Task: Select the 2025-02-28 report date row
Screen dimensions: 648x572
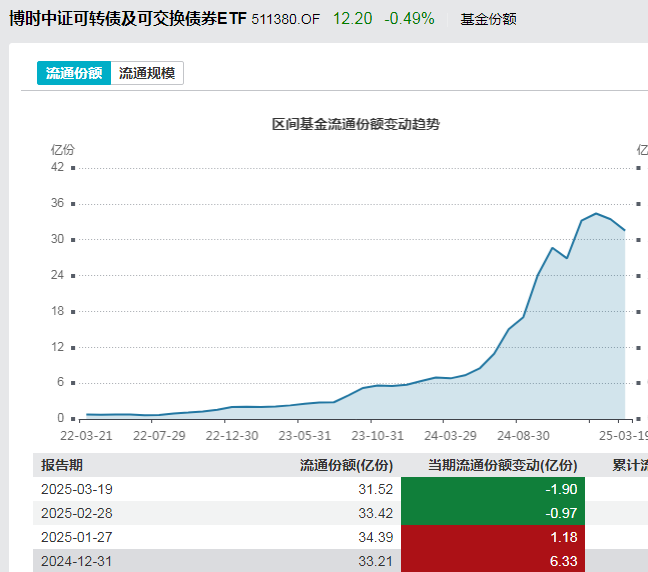Action: [x=76, y=513]
